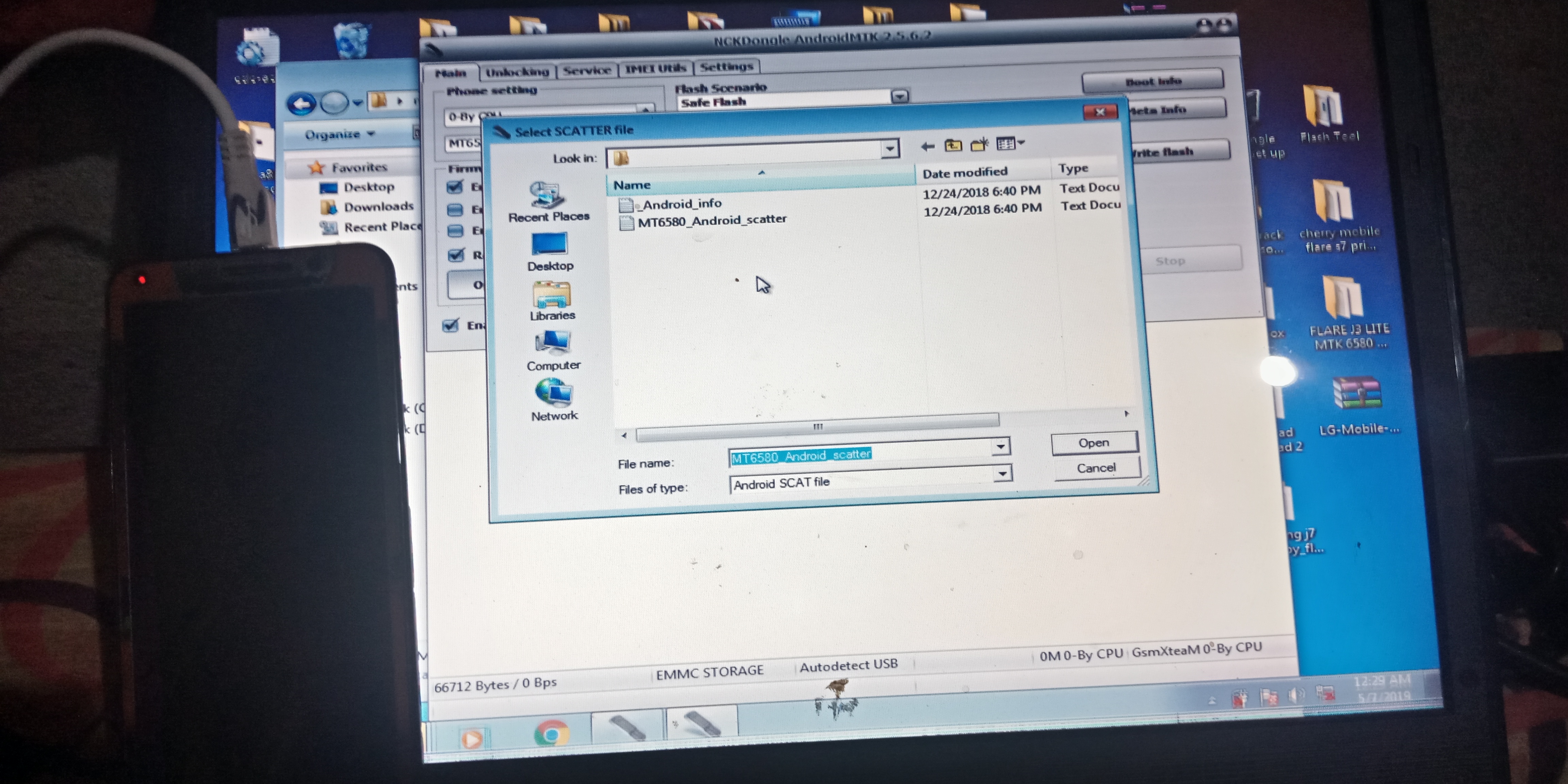
Task: Open Libraries in dialog places bar
Action: [x=552, y=301]
